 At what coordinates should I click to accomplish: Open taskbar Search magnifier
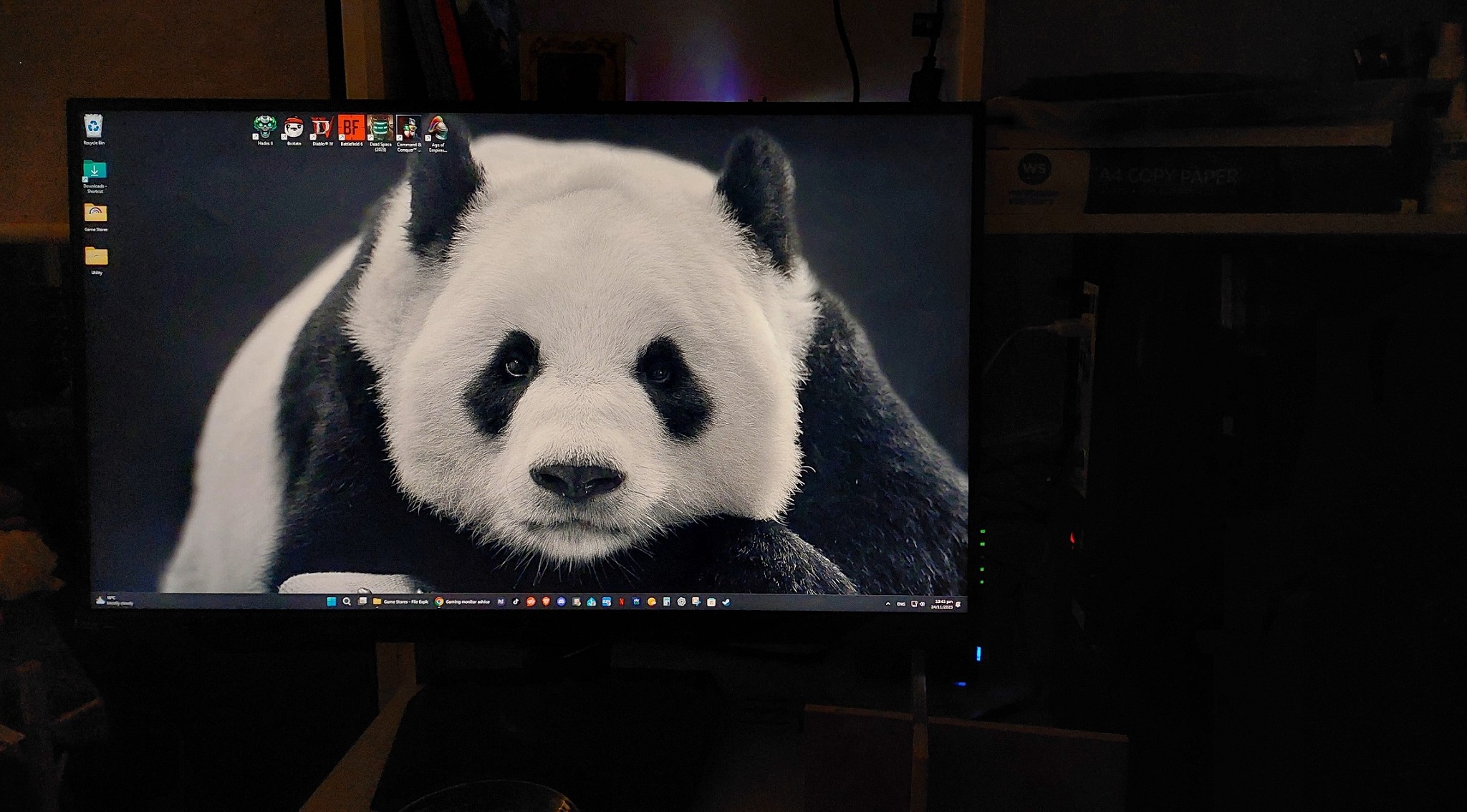[x=347, y=601]
